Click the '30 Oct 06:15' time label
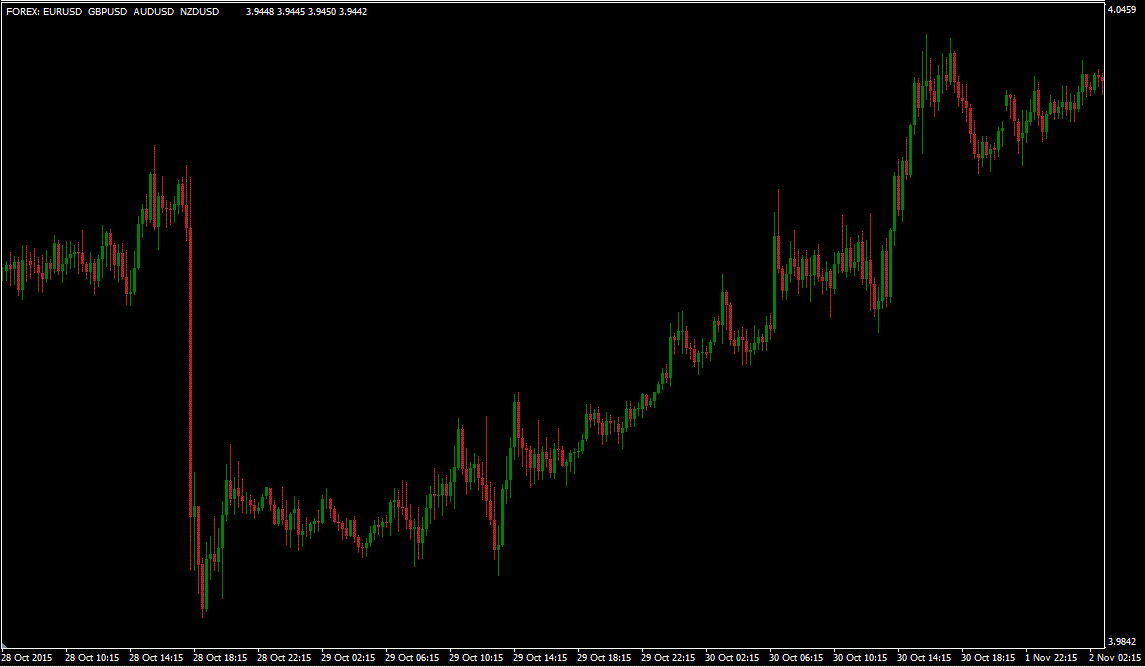The height and width of the screenshot is (667, 1145). click(x=797, y=658)
